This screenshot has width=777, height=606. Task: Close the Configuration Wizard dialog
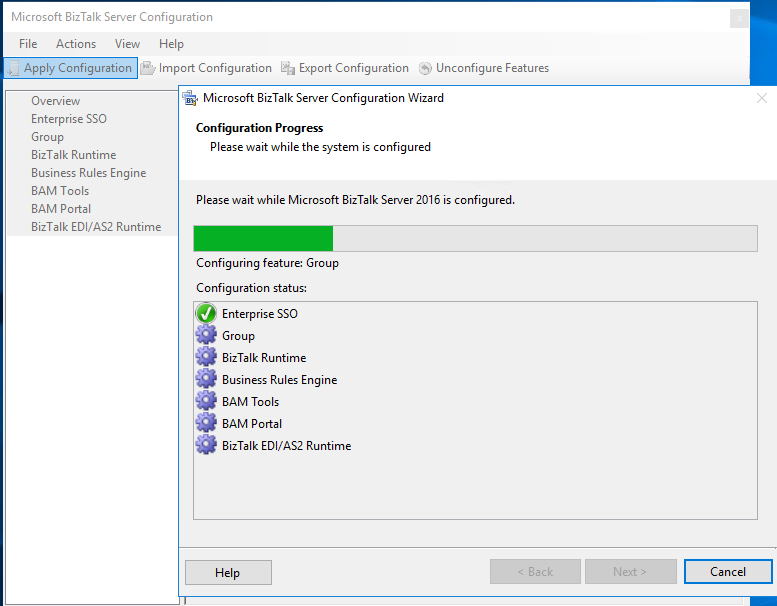(x=762, y=98)
